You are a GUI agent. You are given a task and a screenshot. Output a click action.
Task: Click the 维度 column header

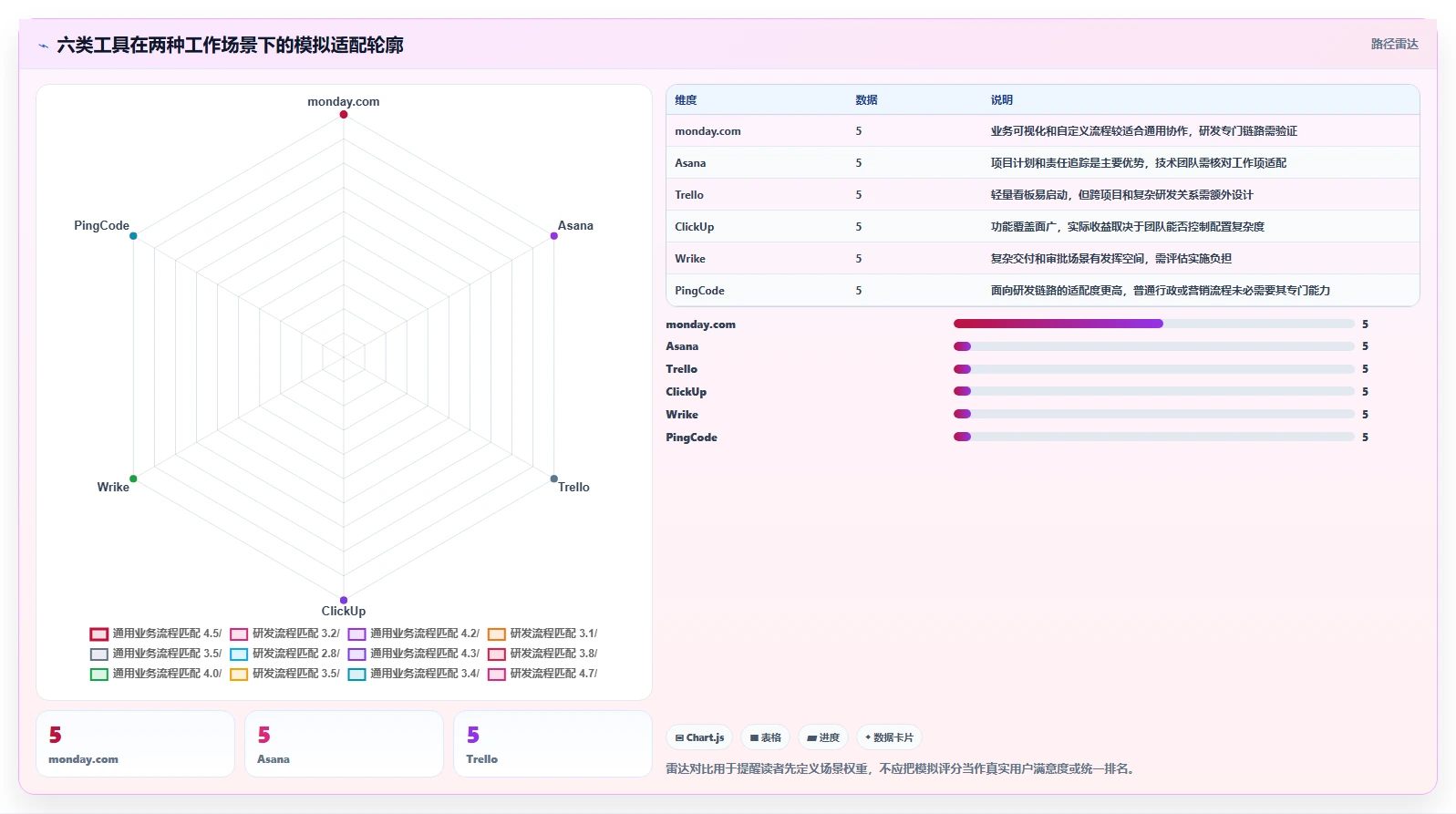point(686,100)
